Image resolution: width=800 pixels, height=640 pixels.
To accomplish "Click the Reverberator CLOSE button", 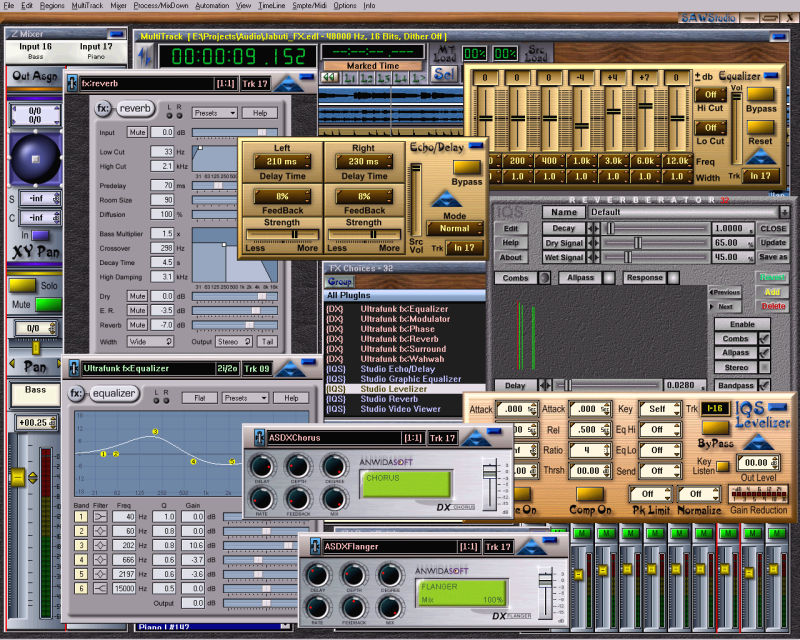I will click(773, 229).
